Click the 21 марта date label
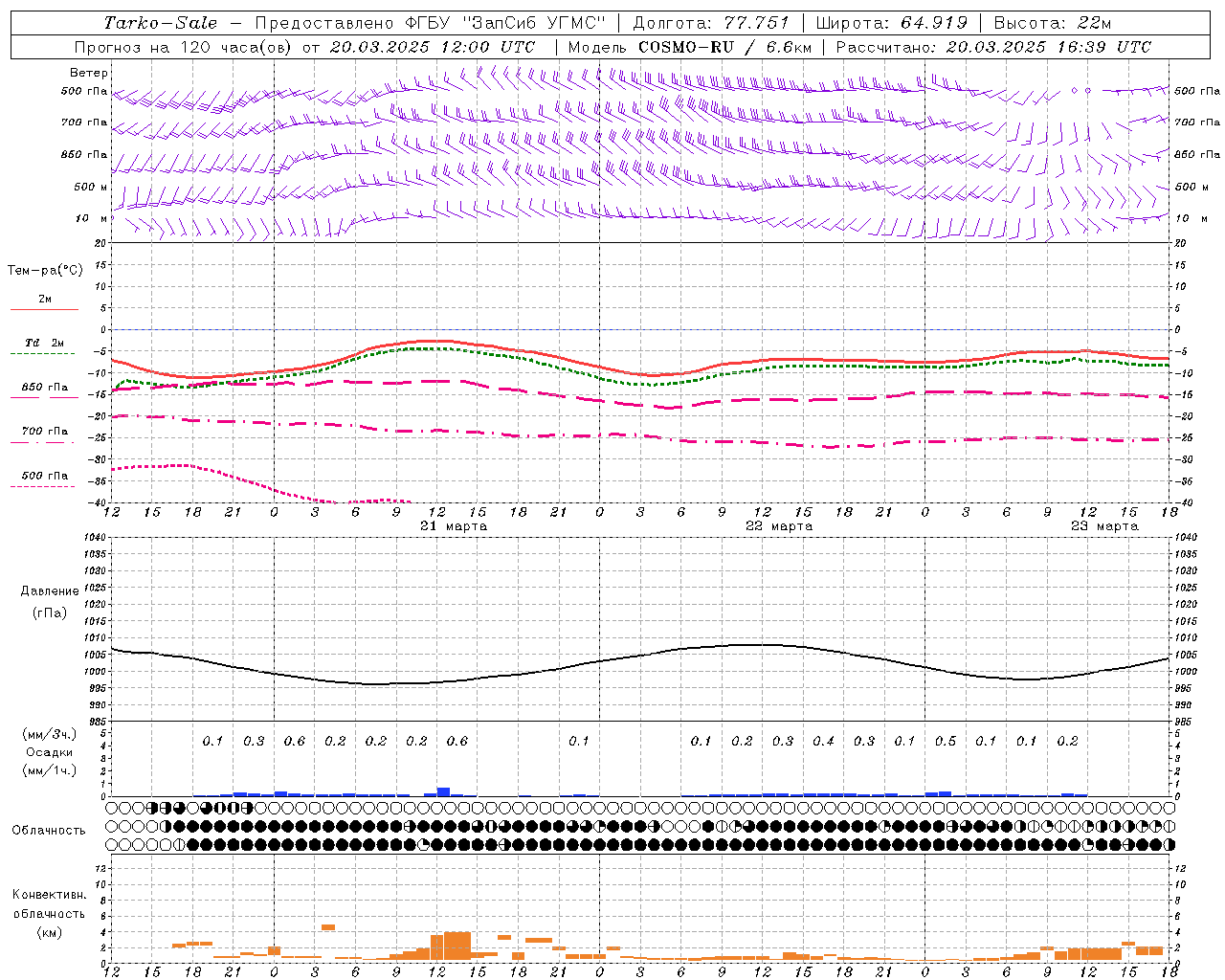The width and height of the screenshot is (1225, 980). pos(454,526)
